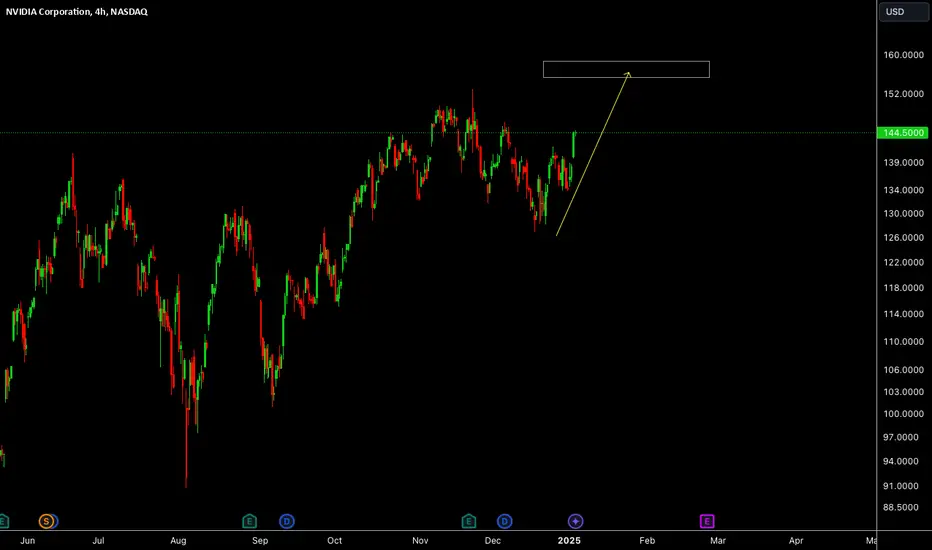The image size is (932, 550).
Task: Click the 100.0000 price axis label
Action: tap(903, 414)
